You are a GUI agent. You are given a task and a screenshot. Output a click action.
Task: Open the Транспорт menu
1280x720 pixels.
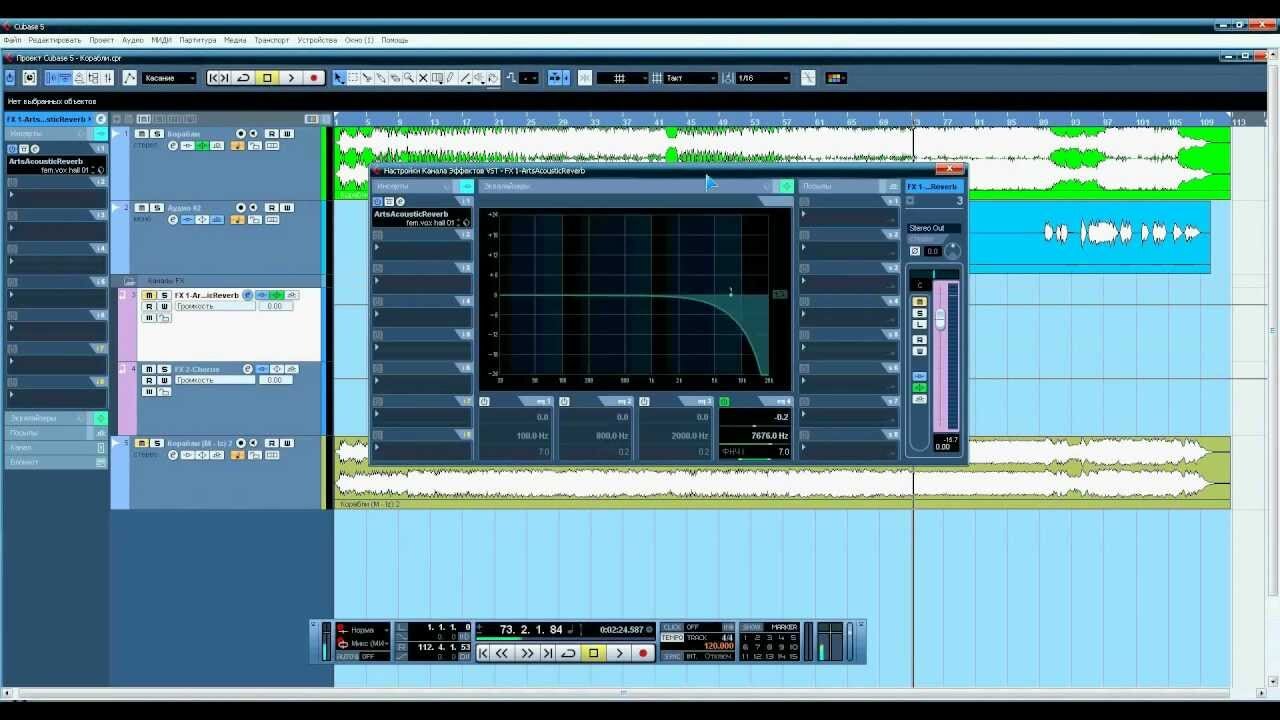272,40
